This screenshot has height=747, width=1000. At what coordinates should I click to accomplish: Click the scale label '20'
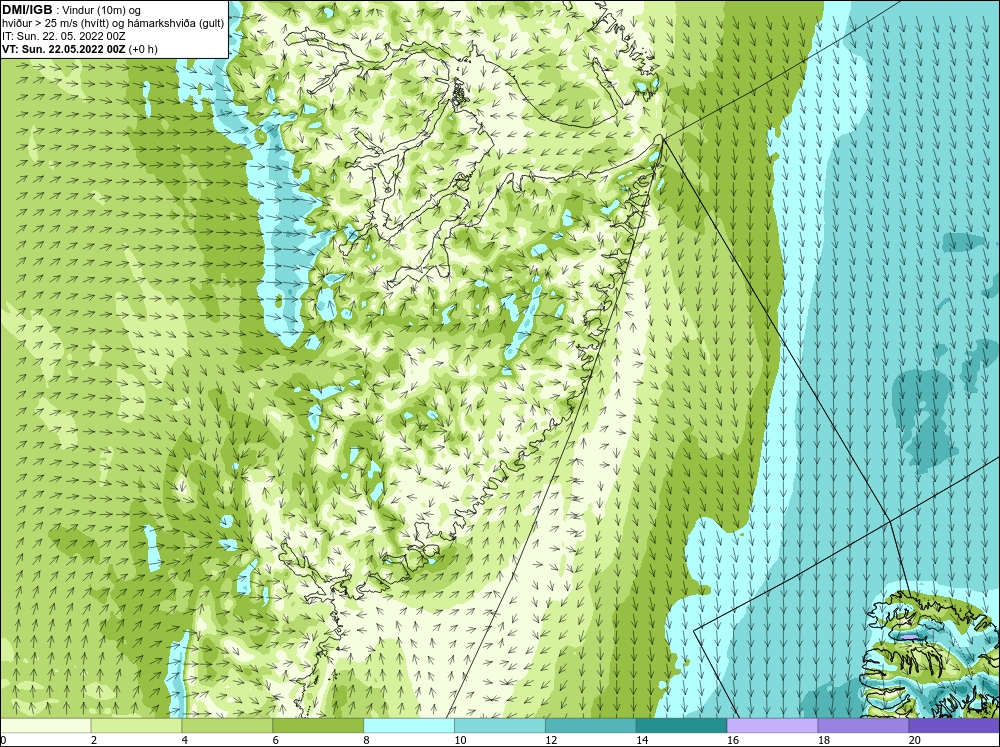point(915,740)
